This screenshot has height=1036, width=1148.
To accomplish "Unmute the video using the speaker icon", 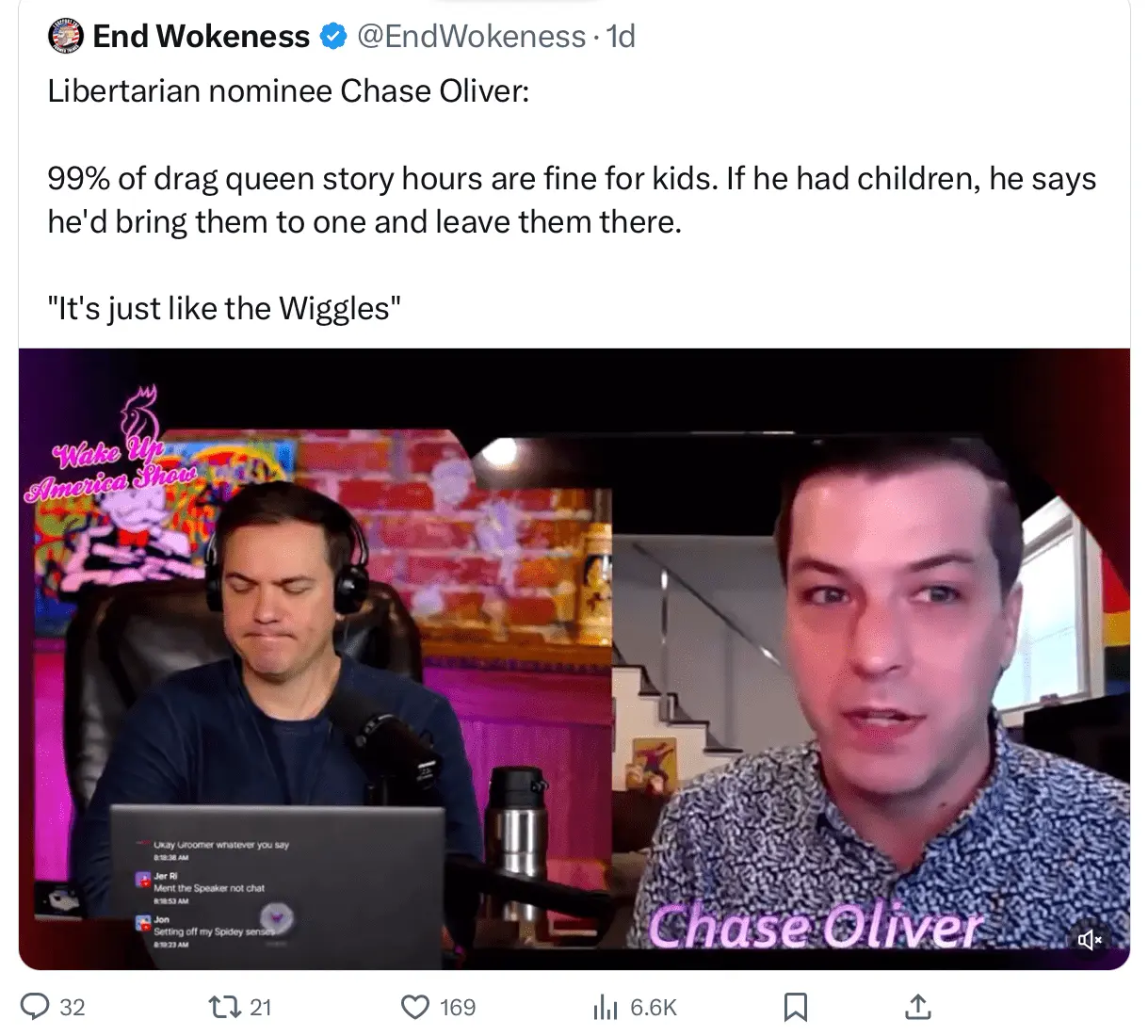I will coord(1090,939).
